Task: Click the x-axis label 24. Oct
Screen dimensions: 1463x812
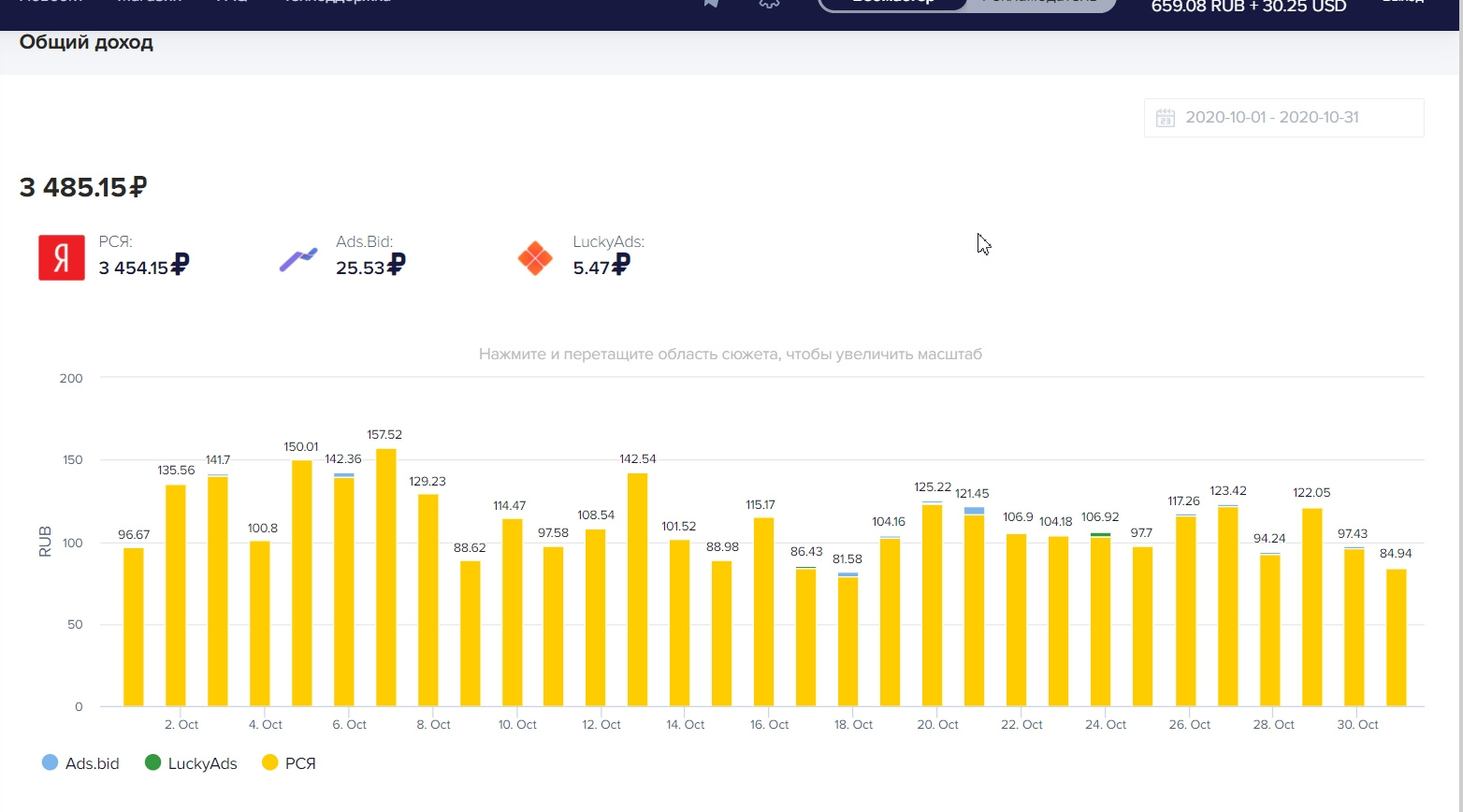Action: click(x=1106, y=725)
